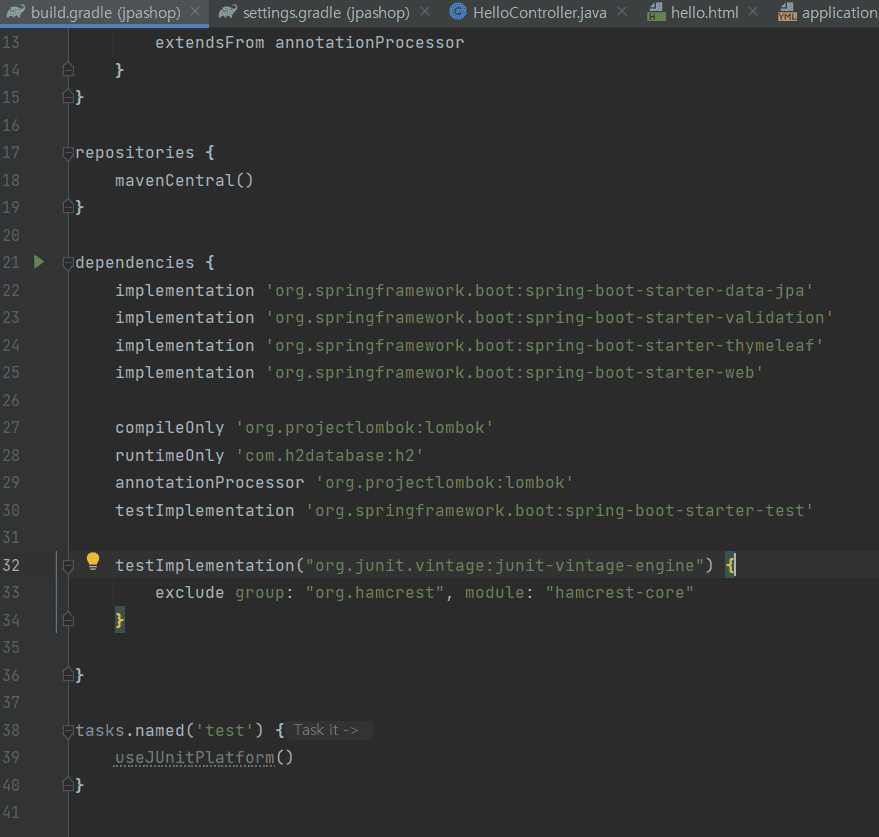Screen dimensions: 879x837
Task: Close the hello.html tab
Action: coord(753,11)
